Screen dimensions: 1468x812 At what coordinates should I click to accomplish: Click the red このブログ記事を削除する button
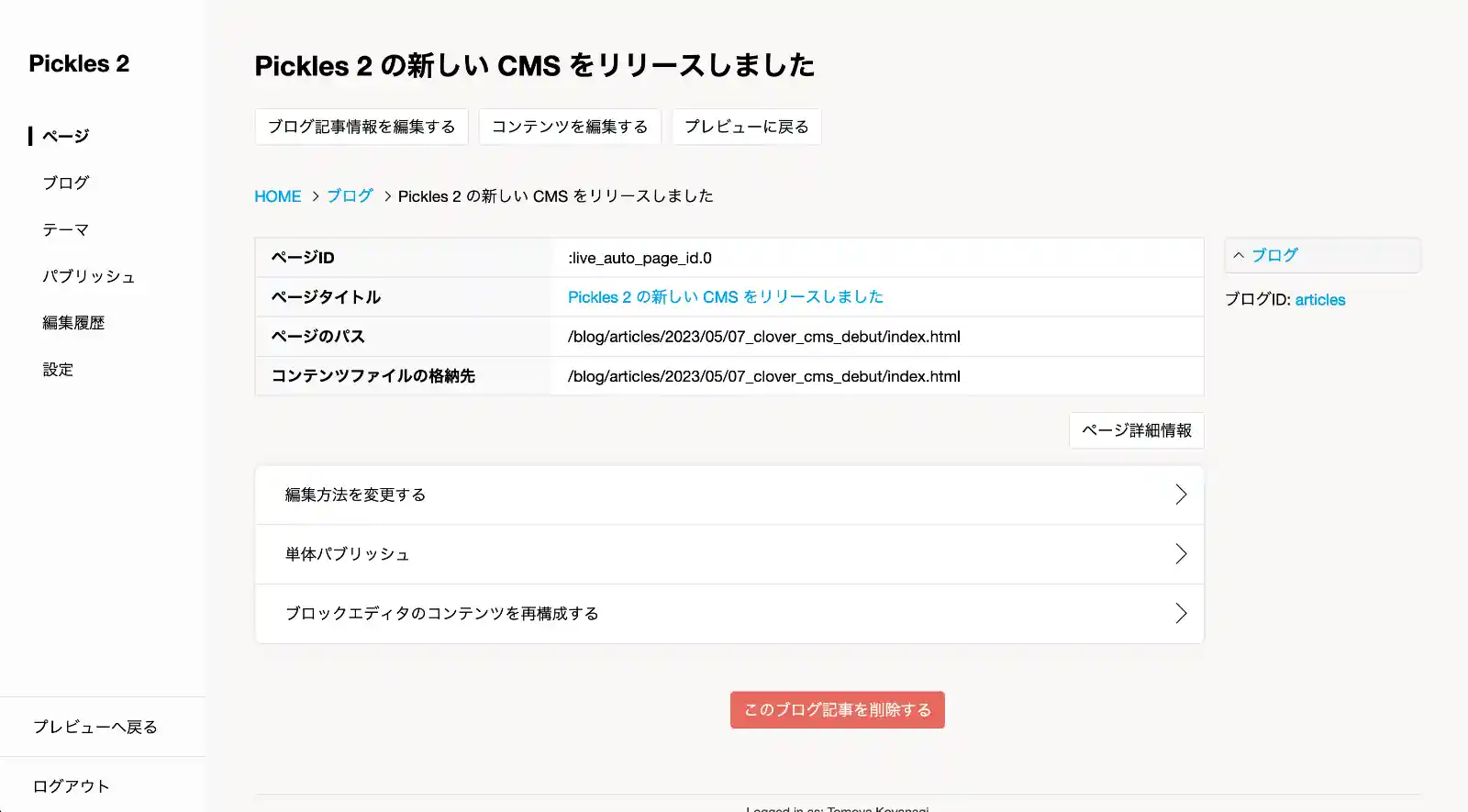pyautogui.click(x=838, y=710)
